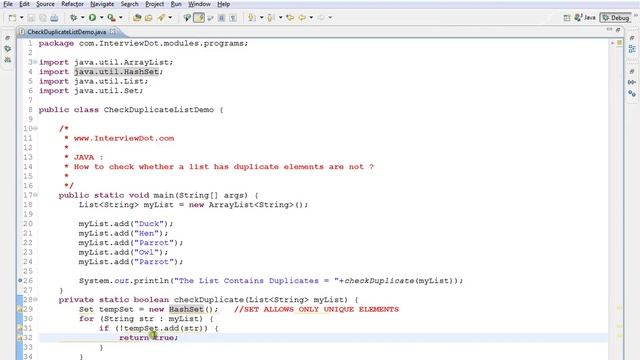Select the CheckDuplicateListDemo.java editor tab

[x=67, y=32]
